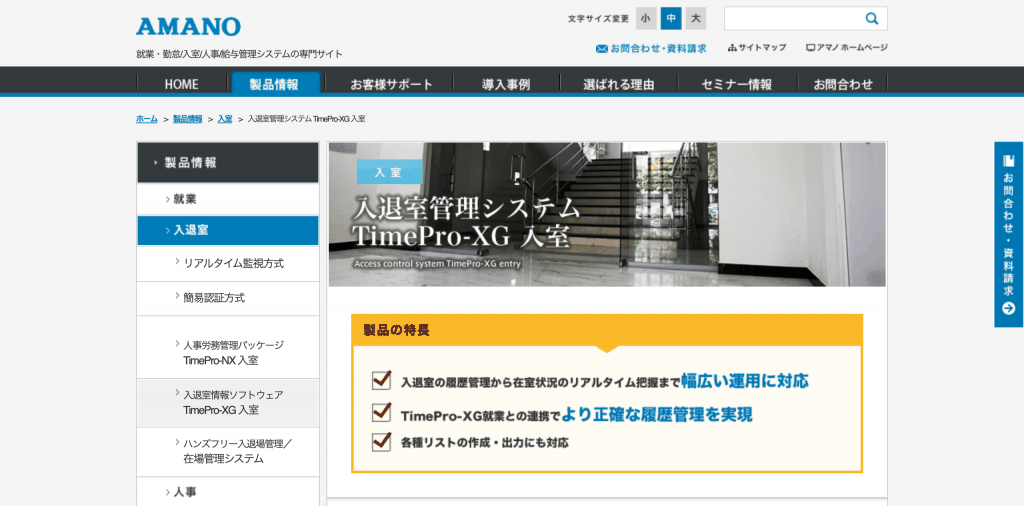Open the 導入事例 navigation menu
The image size is (1024, 506).
click(x=506, y=84)
